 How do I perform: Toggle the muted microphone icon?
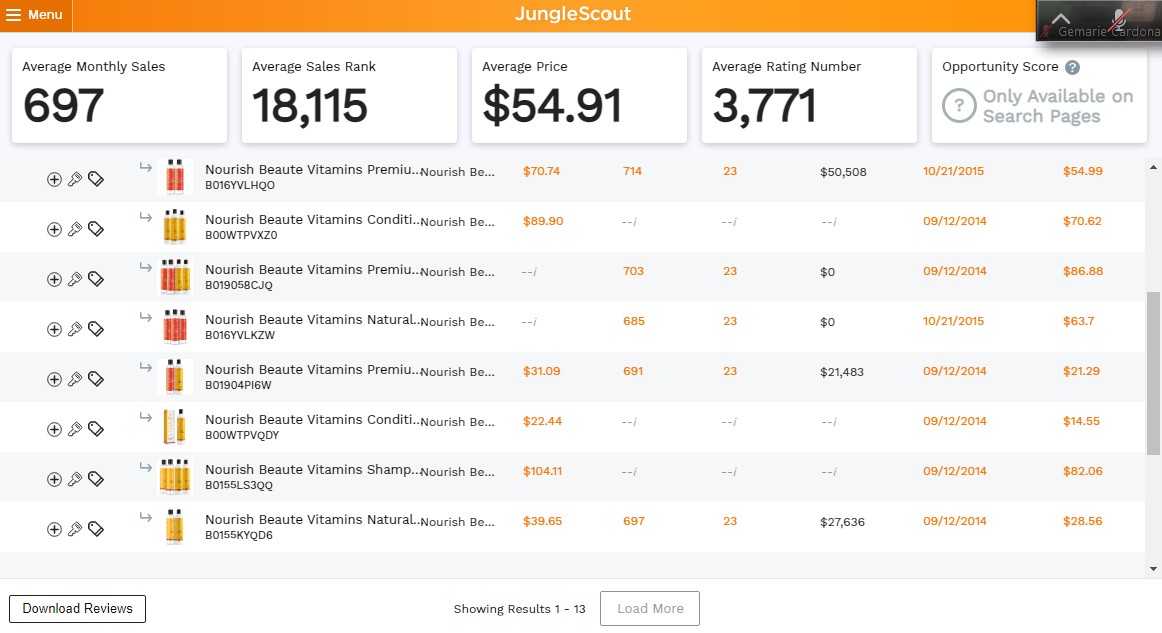coord(1120,18)
